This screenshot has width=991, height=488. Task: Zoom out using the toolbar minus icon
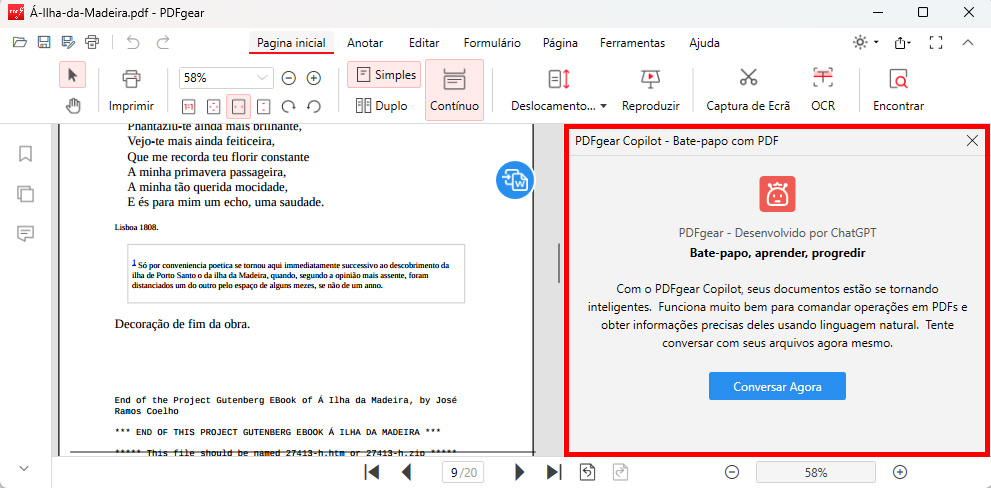289,78
